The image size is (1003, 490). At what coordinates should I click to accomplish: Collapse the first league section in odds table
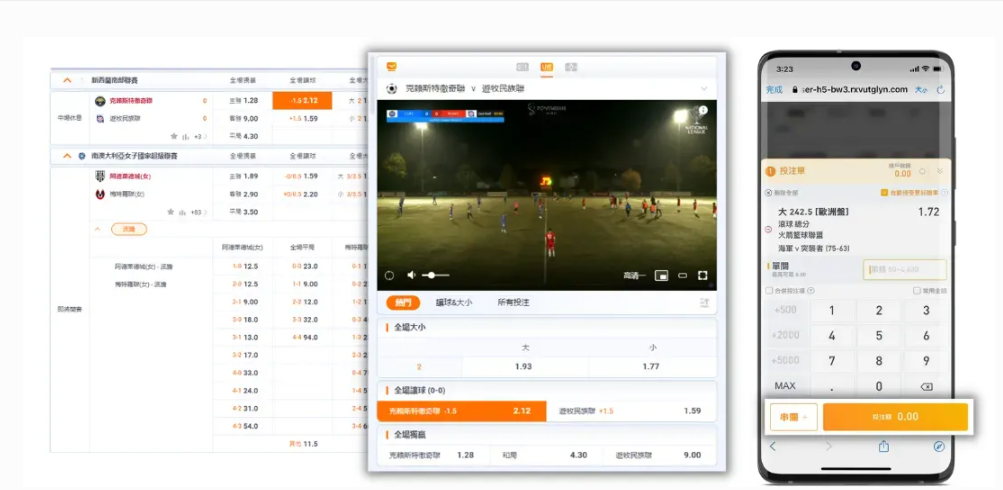click(x=67, y=79)
